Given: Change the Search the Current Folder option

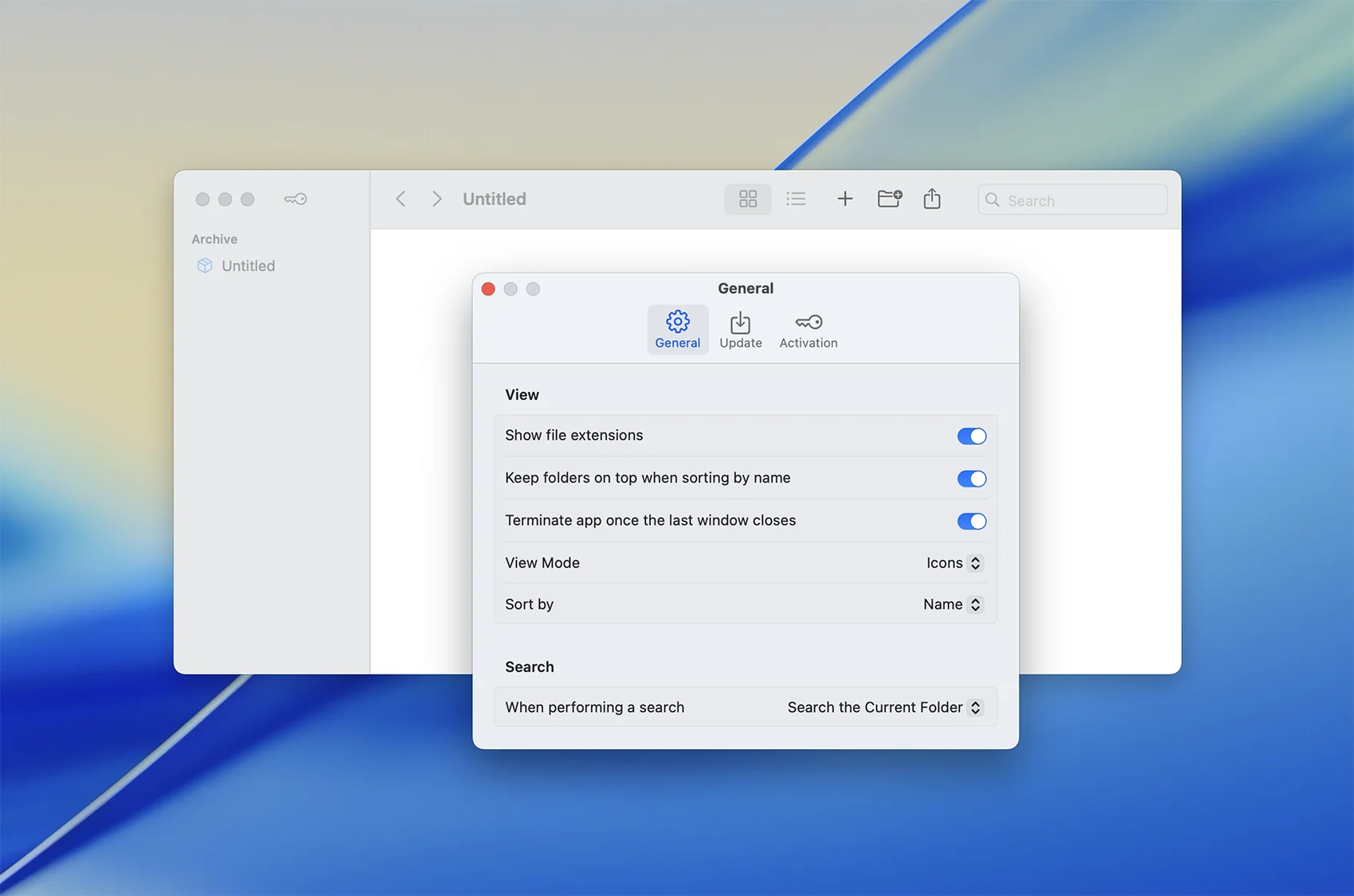Looking at the screenshot, I should [884, 708].
